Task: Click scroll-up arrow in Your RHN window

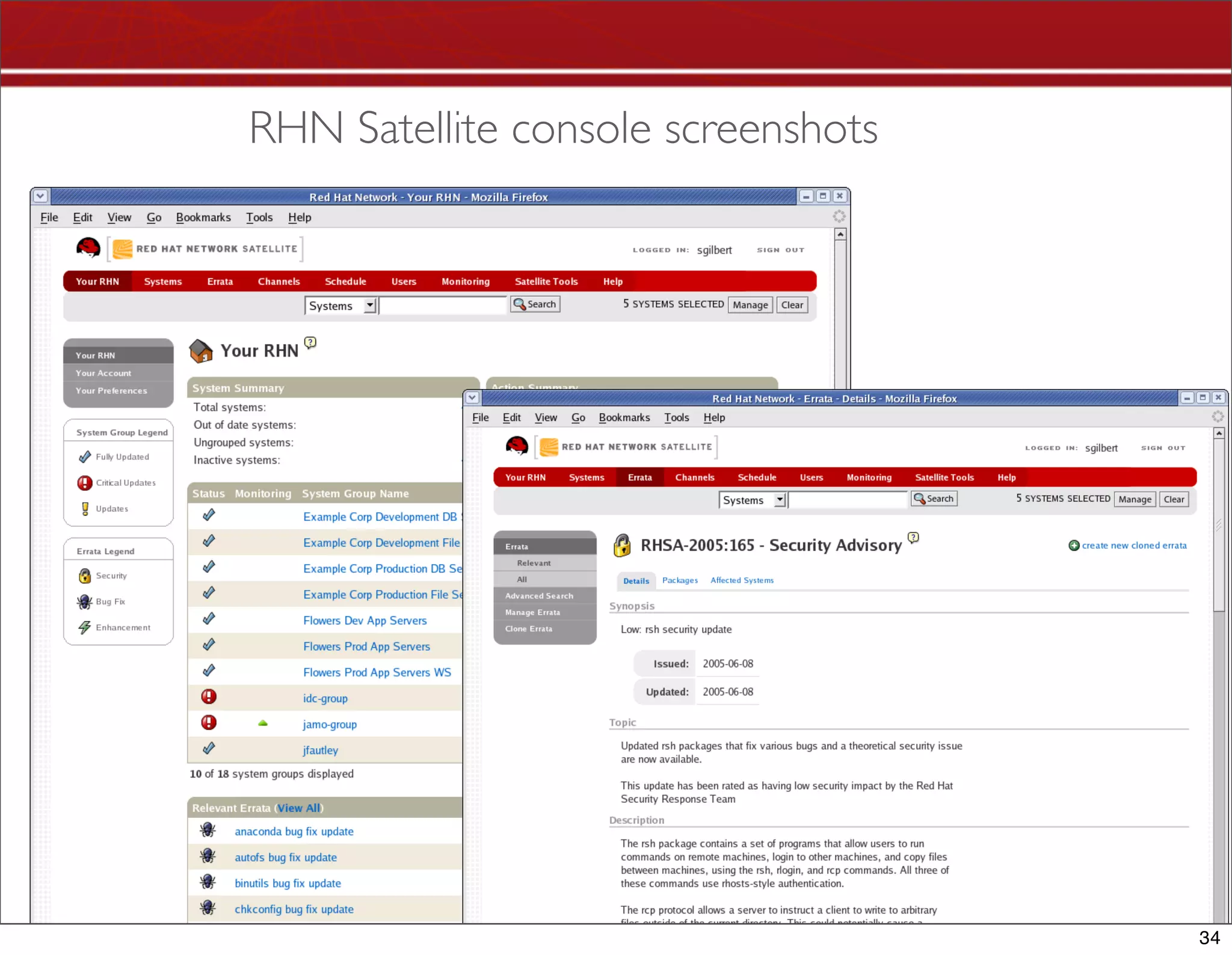Action: click(840, 234)
